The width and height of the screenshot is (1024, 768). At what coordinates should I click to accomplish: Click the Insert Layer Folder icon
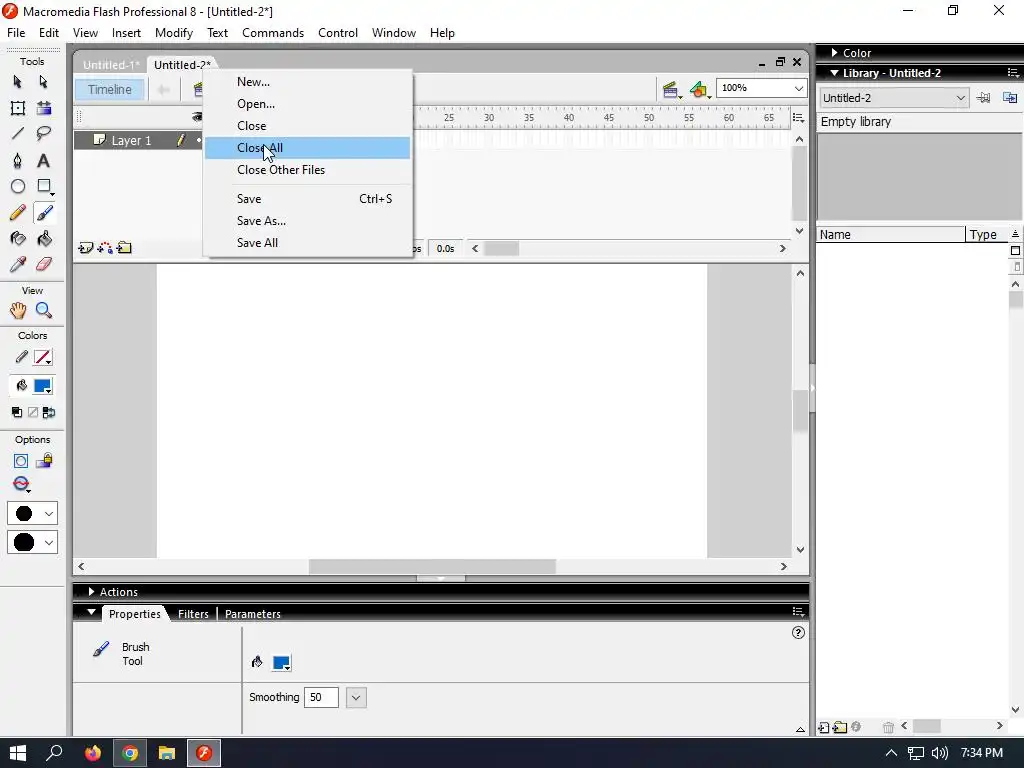pos(124,248)
